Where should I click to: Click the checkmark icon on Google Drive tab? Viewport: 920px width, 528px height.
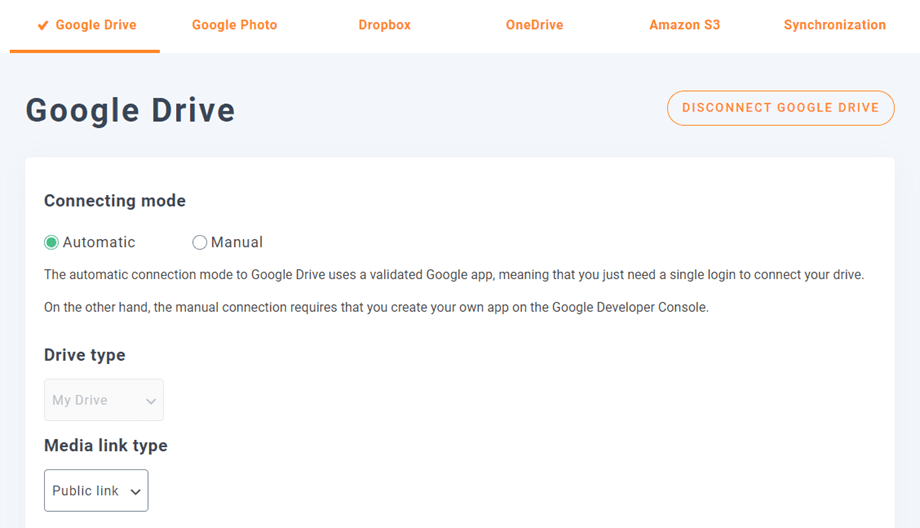[x=43, y=25]
